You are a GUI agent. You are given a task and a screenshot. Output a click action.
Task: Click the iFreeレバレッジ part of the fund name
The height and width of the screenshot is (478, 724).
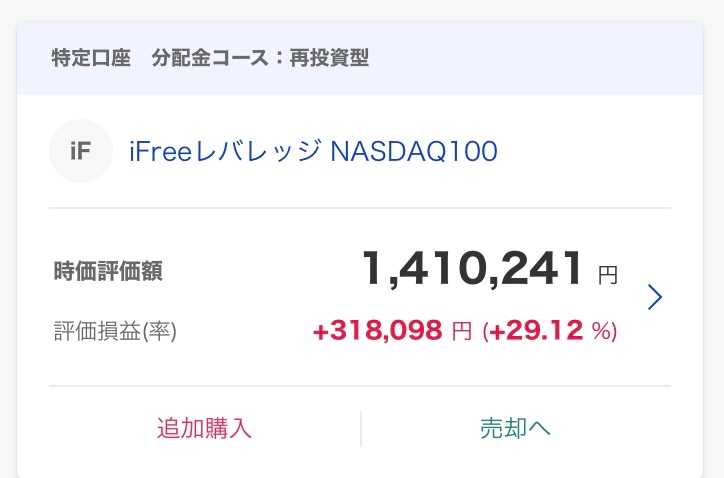225,151
